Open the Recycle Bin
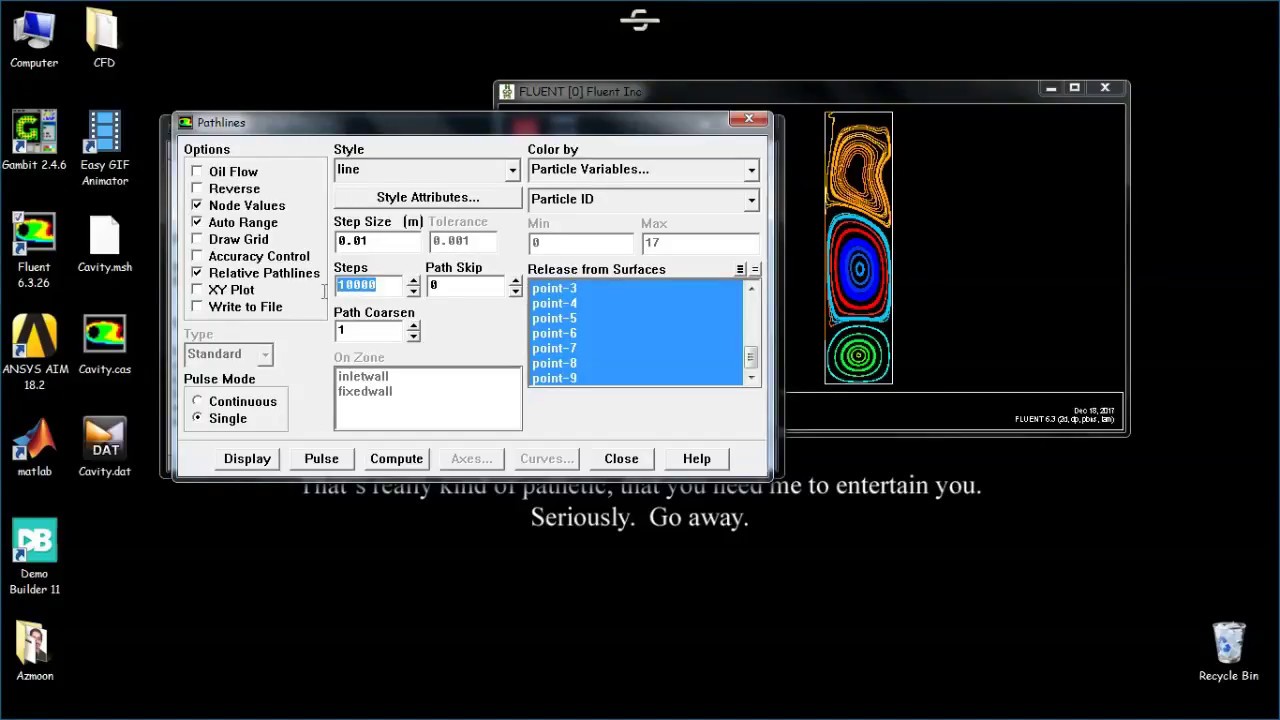 (1228, 652)
